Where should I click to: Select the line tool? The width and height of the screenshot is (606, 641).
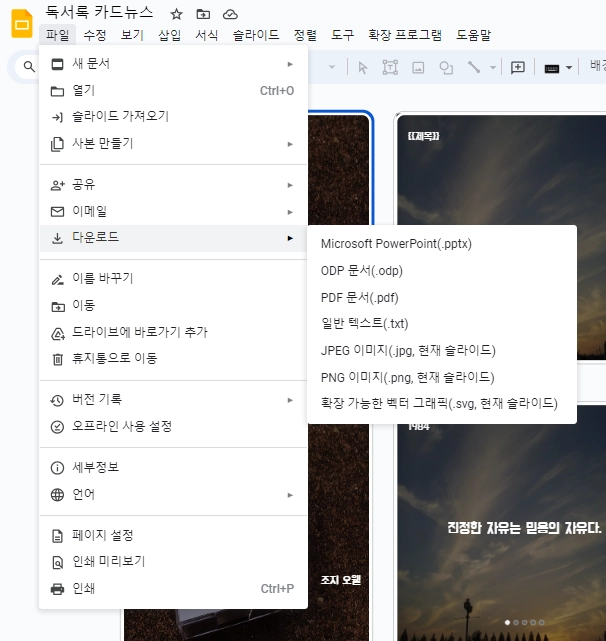point(474,67)
